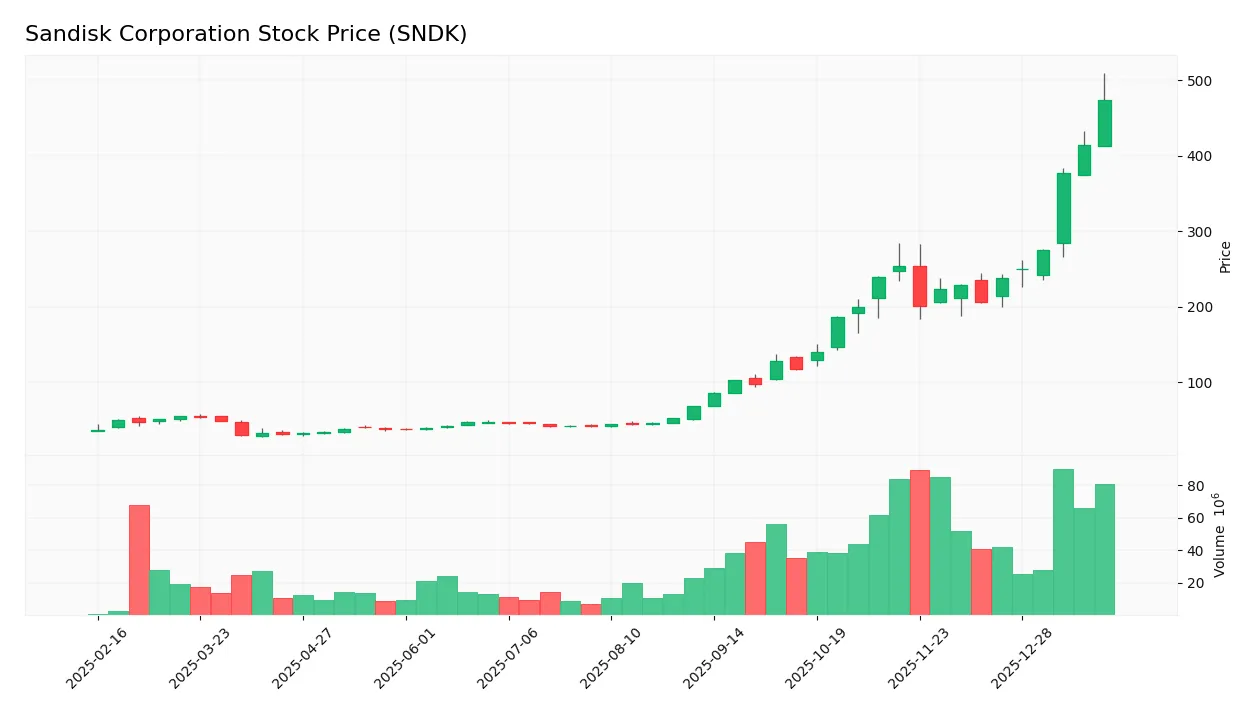The height and width of the screenshot is (716, 1257).
Task: Click the chart title 'Sandisk Corporation Stock Price (SNDK)'
Action: (247, 33)
